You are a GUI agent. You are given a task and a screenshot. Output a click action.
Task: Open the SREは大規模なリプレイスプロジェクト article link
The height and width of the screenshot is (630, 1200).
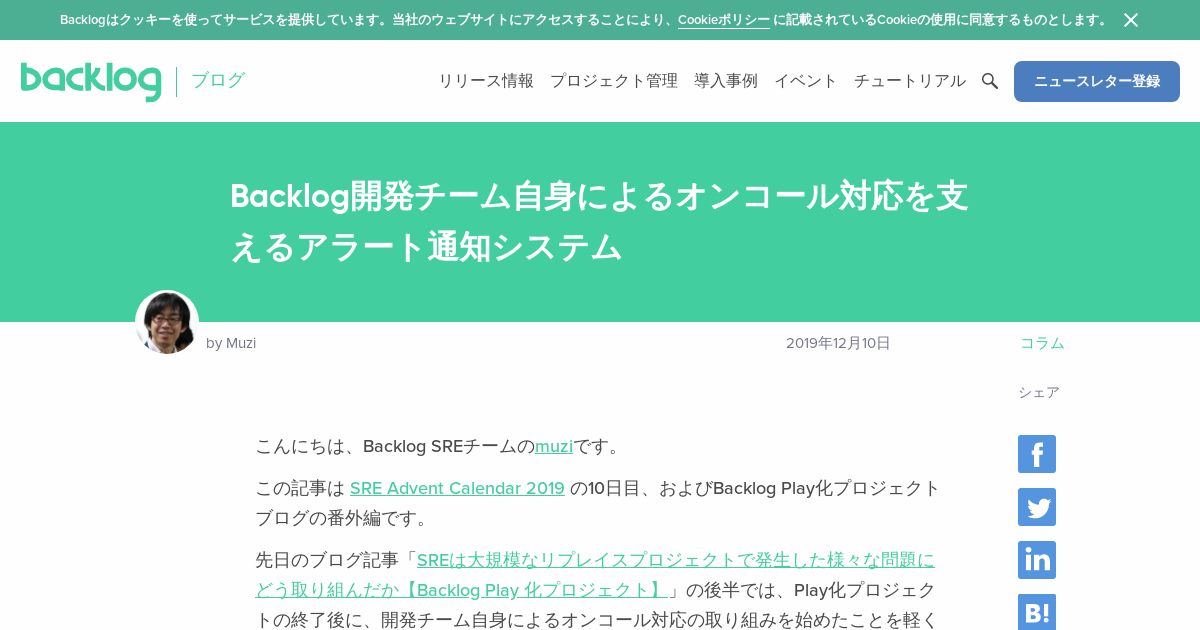tap(595, 575)
